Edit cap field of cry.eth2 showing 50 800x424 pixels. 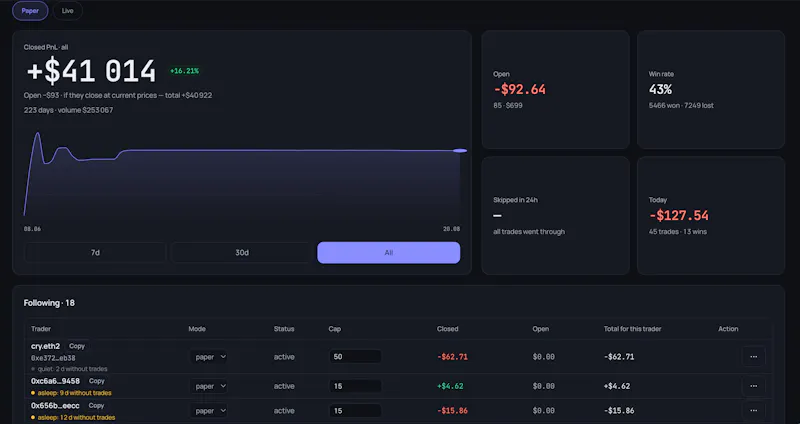[x=355, y=357]
